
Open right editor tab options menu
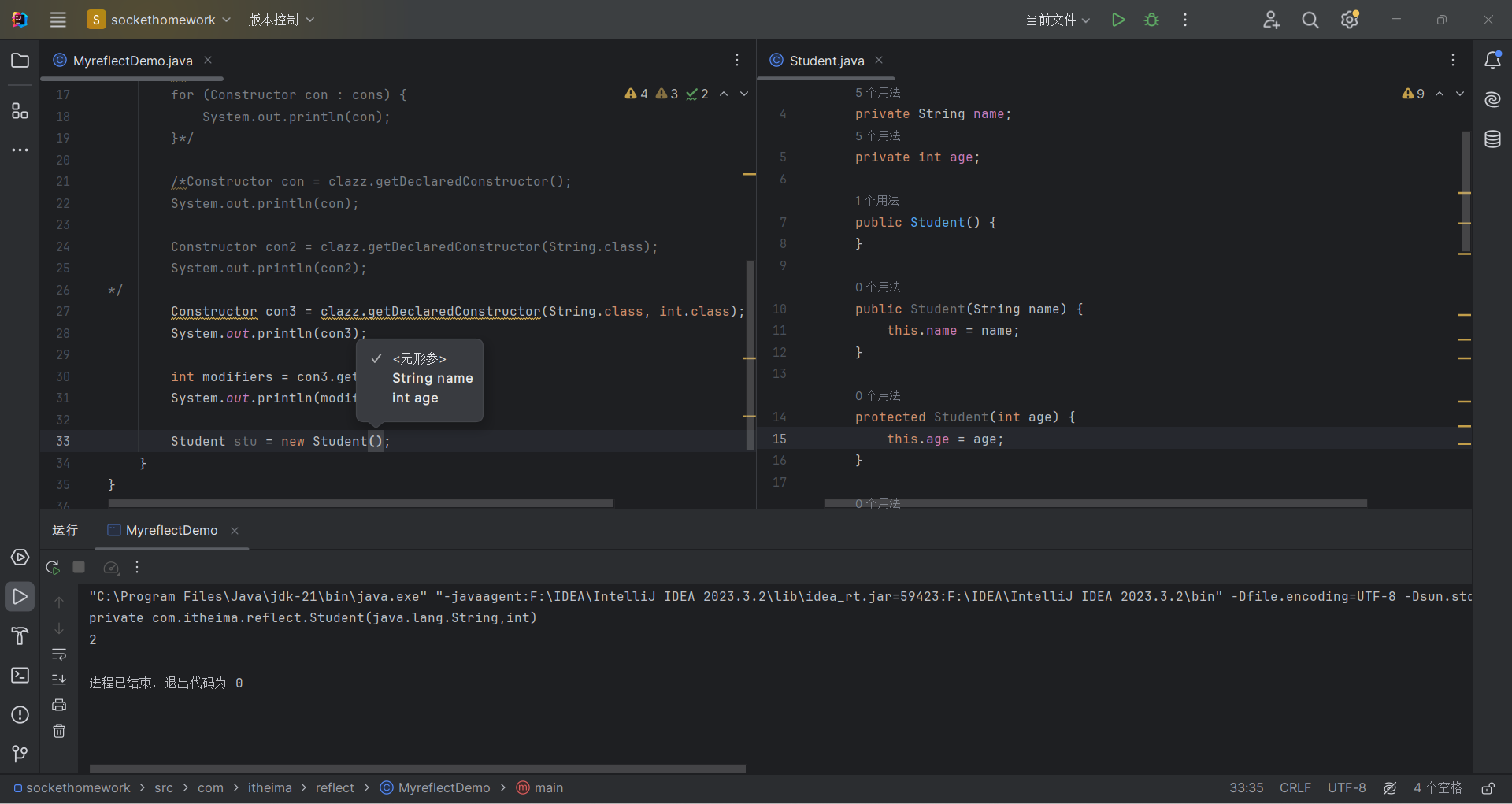(x=1453, y=60)
